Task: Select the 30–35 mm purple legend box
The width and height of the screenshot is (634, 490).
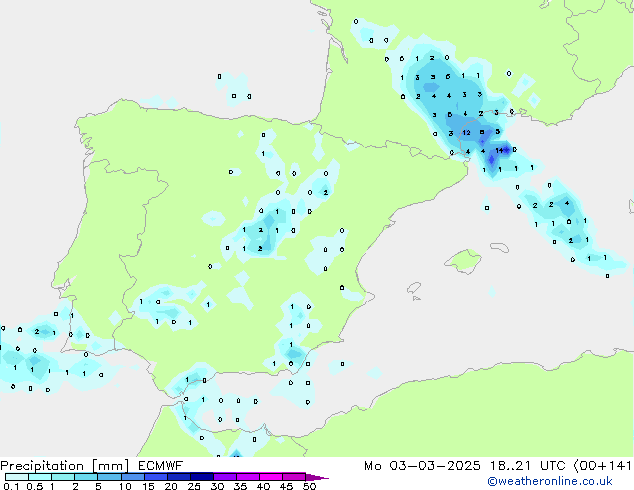Action: coord(224,477)
